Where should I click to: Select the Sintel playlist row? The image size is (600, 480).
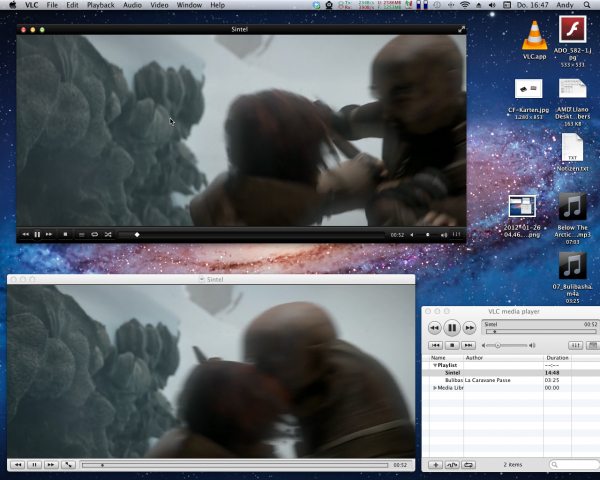[x=511, y=372]
